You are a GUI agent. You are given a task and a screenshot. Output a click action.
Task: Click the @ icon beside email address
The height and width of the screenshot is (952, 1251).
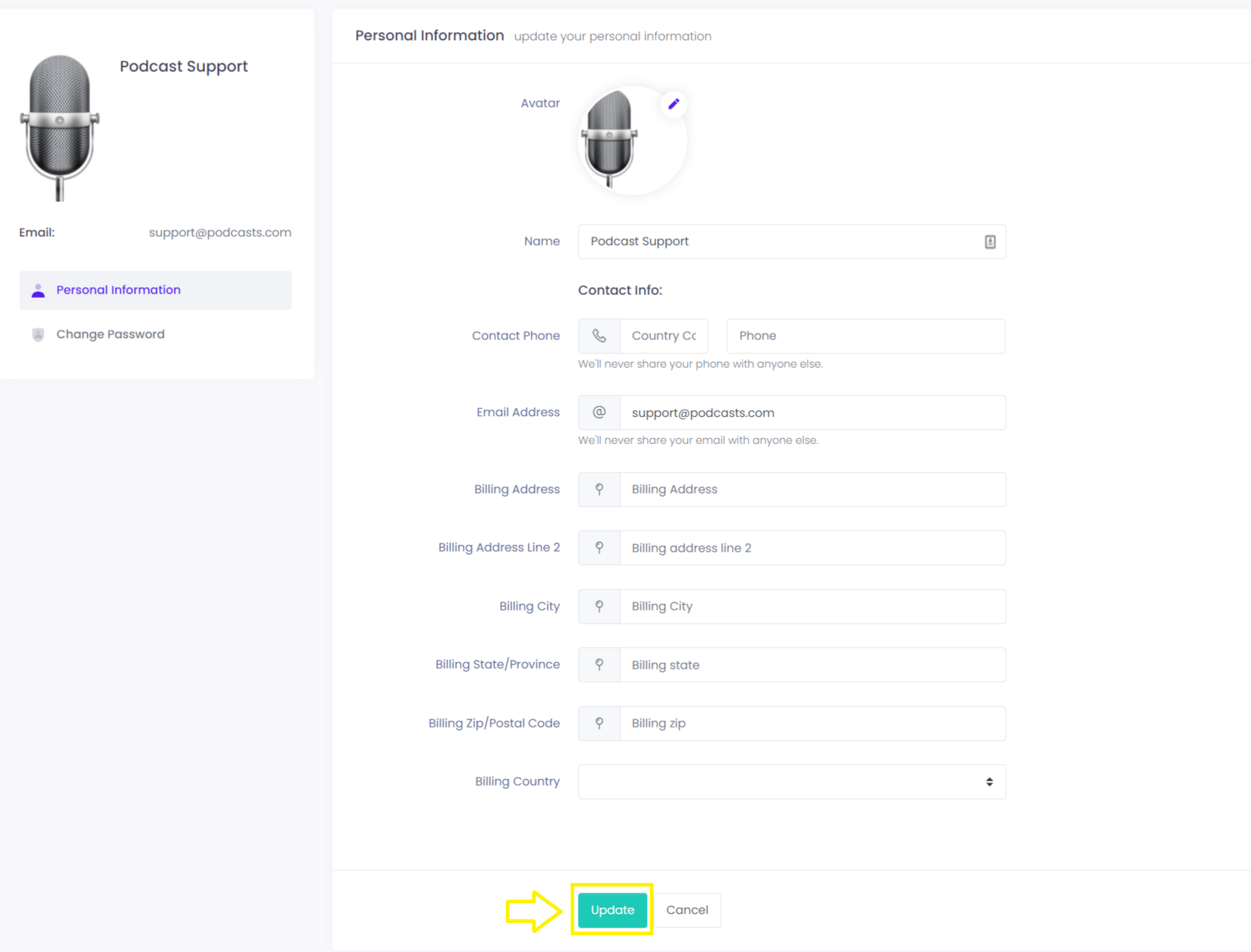coord(599,413)
